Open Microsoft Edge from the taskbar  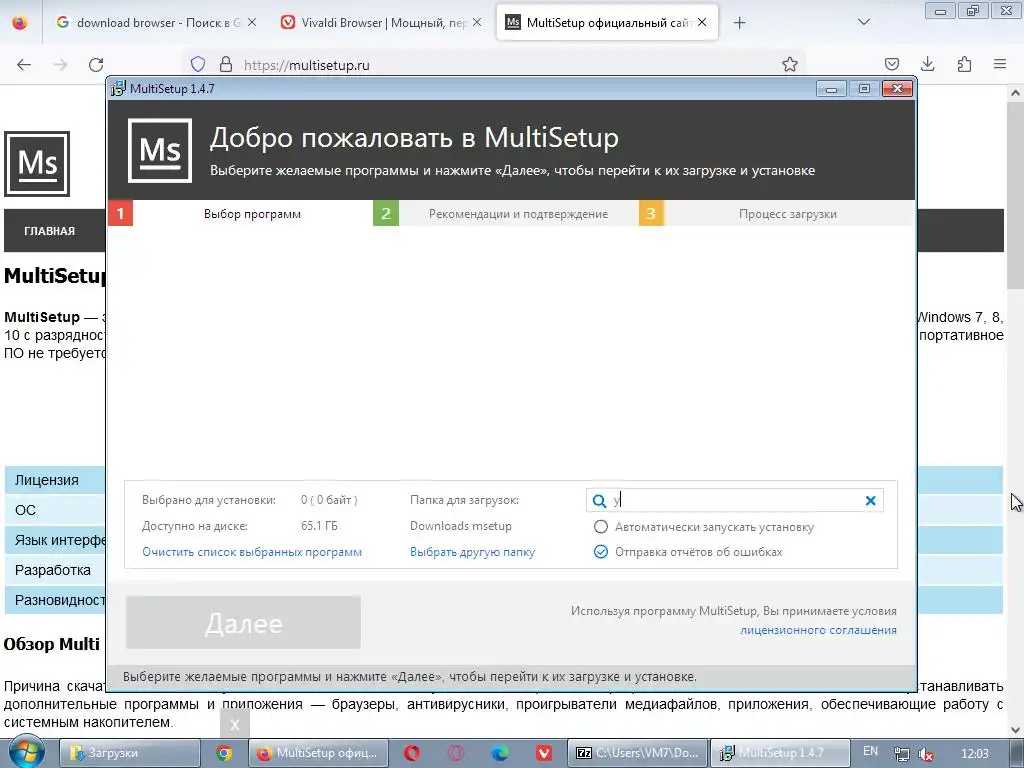[x=500, y=753]
